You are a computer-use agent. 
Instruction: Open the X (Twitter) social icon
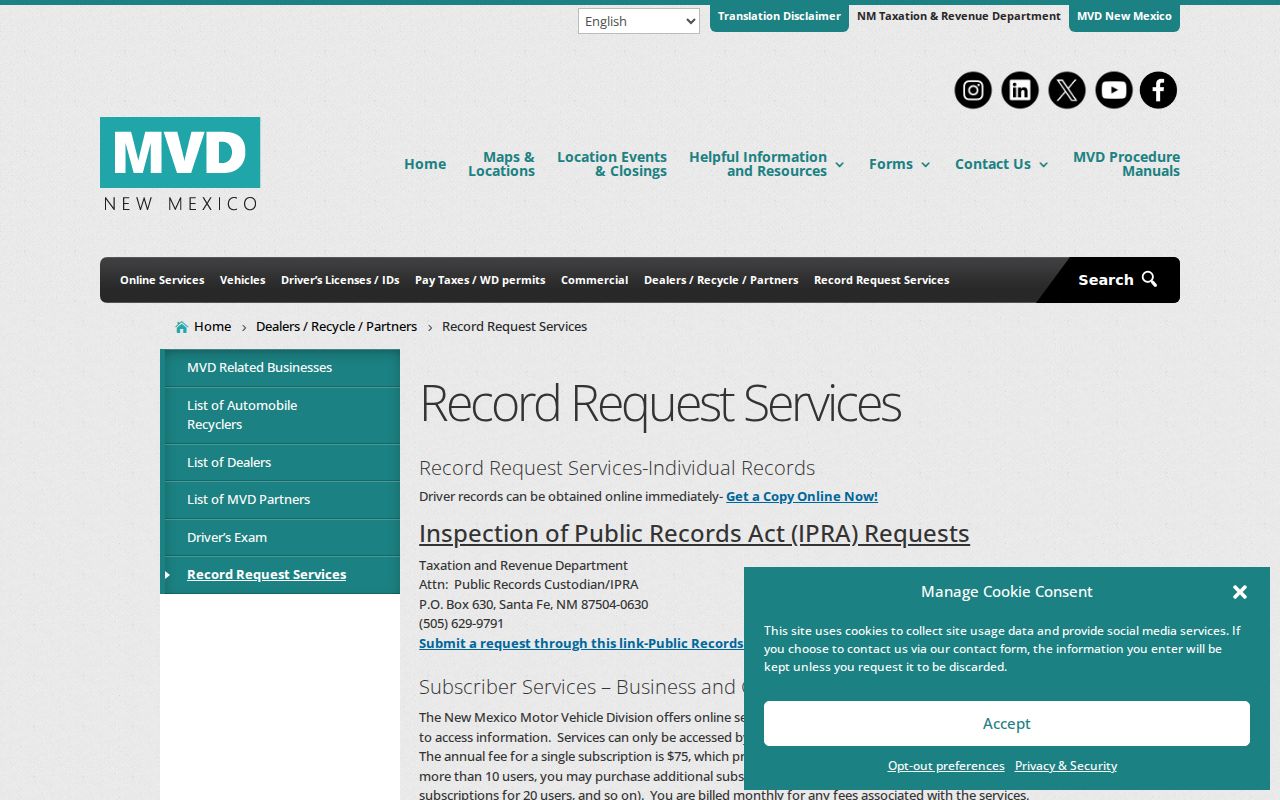(1067, 90)
